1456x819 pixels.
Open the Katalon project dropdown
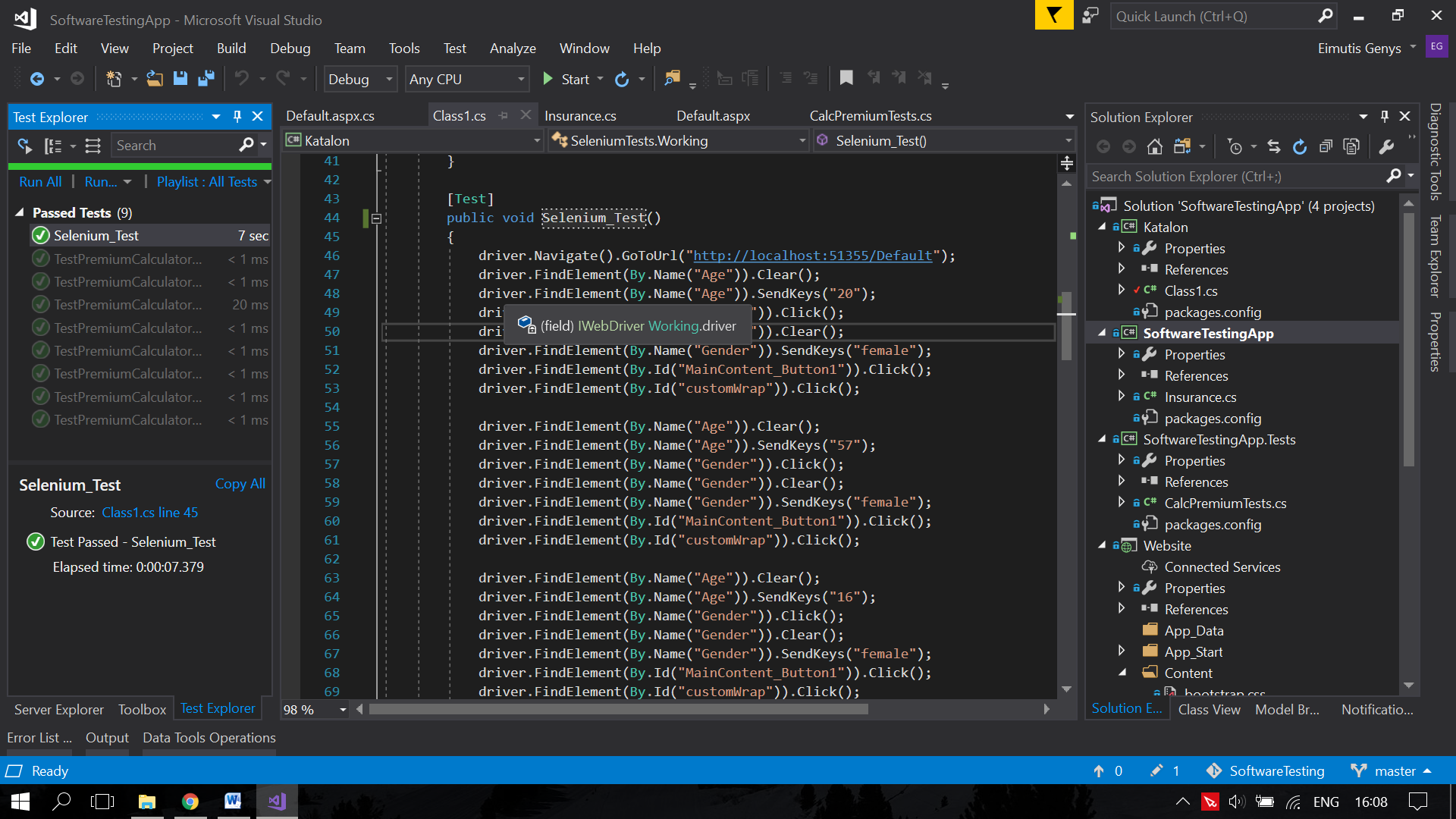point(413,140)
